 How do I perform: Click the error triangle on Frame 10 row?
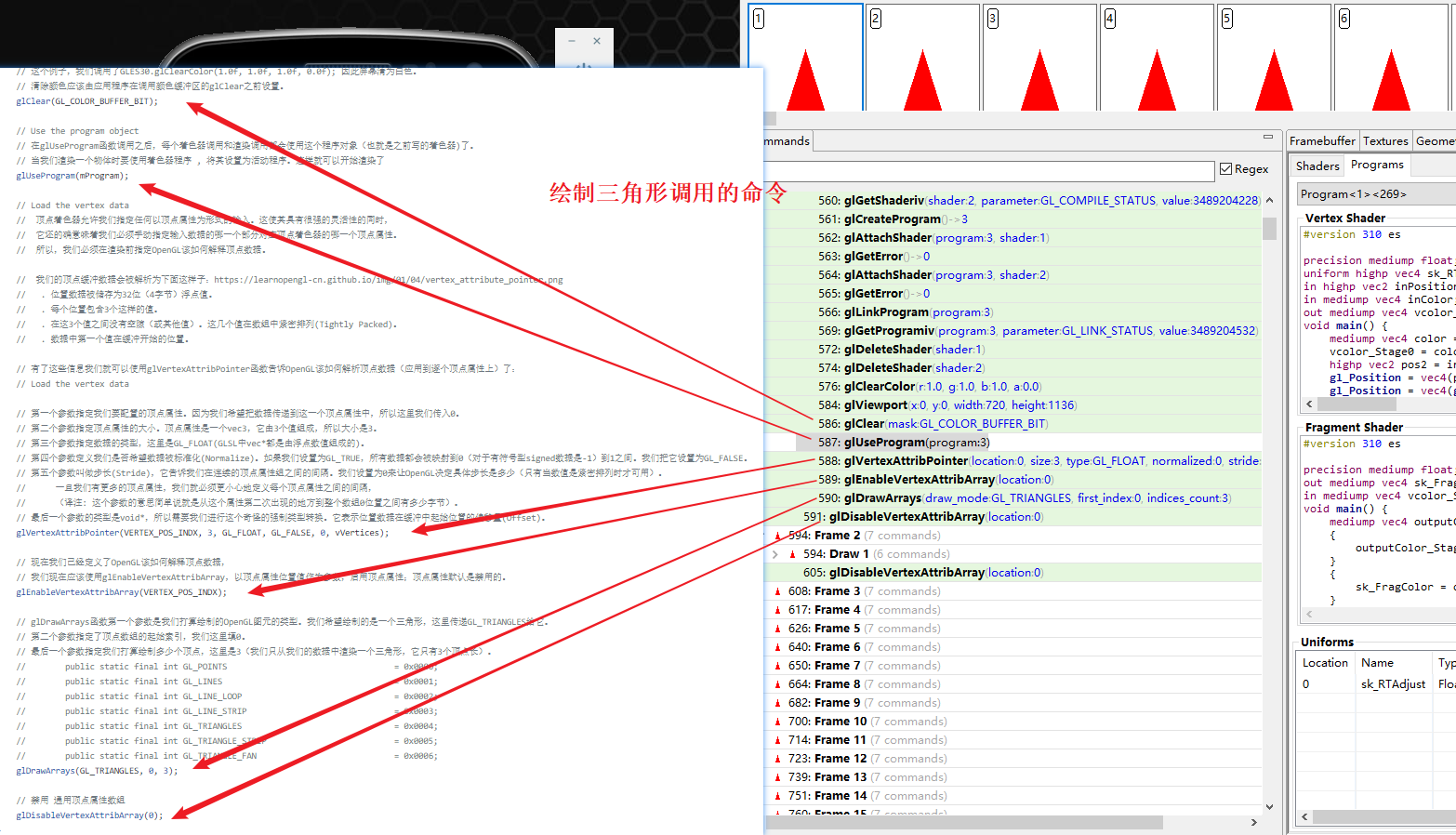[x=779, y=721]
